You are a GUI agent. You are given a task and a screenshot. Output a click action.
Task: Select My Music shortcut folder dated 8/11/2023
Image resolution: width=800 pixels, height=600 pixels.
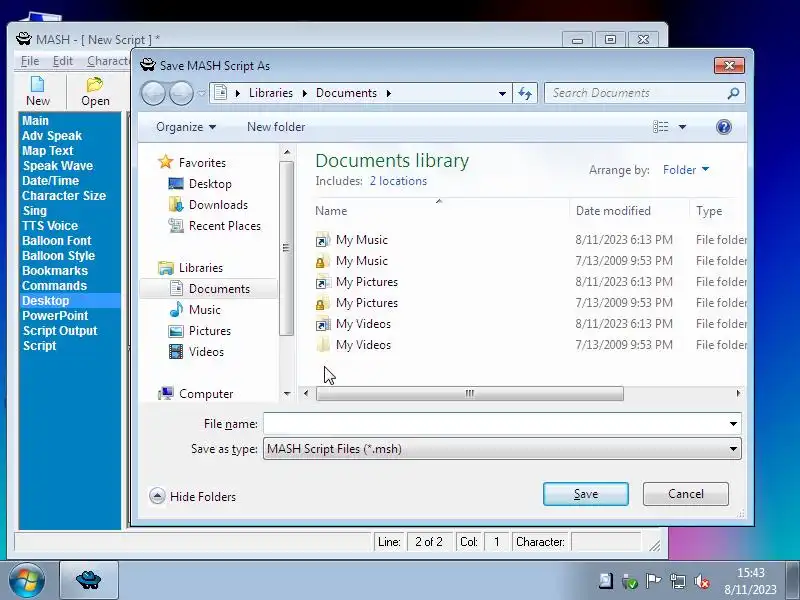point(361,240)
